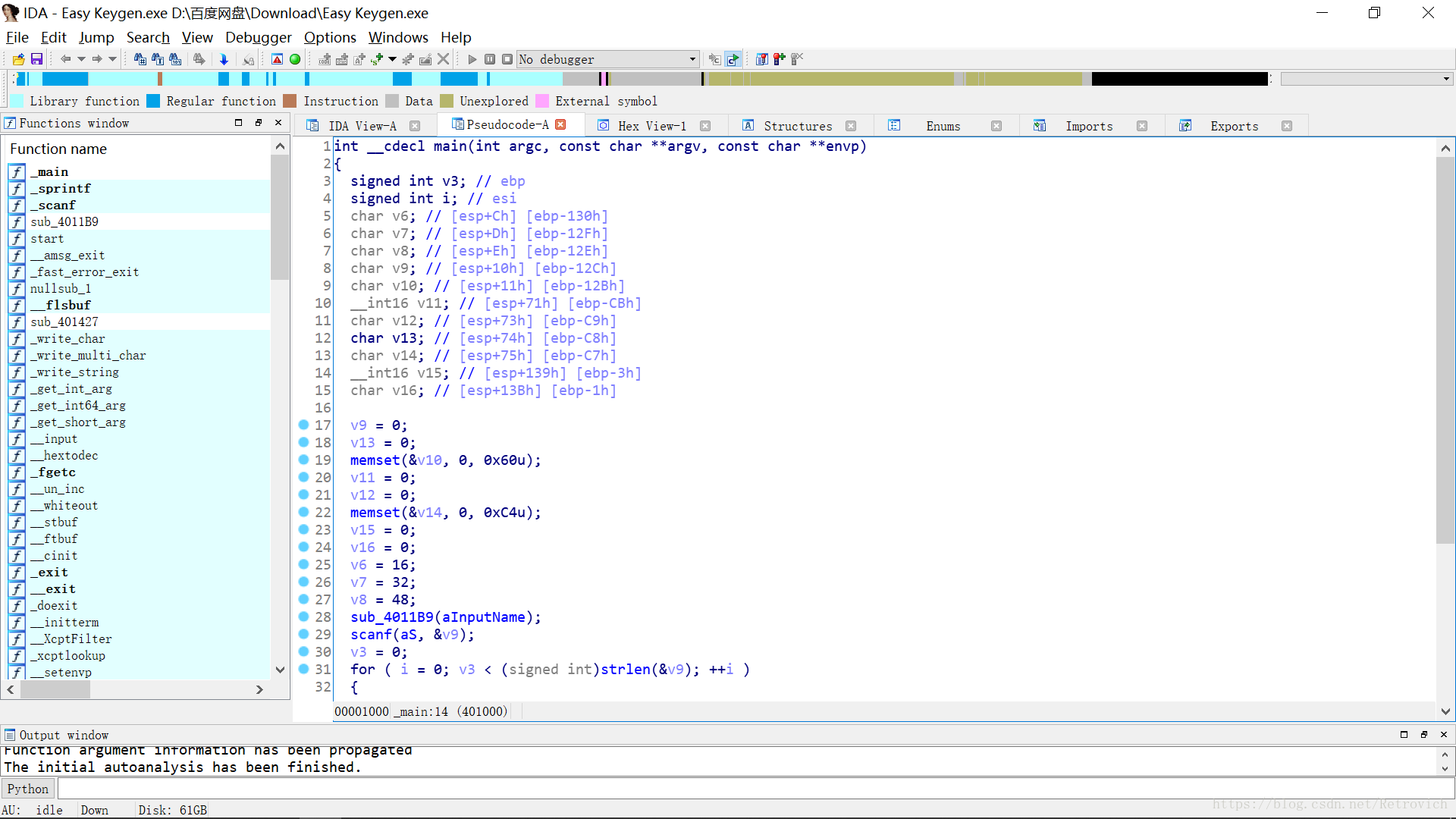Click the gray X delete icon in toolbar

[x=444, y=59]
